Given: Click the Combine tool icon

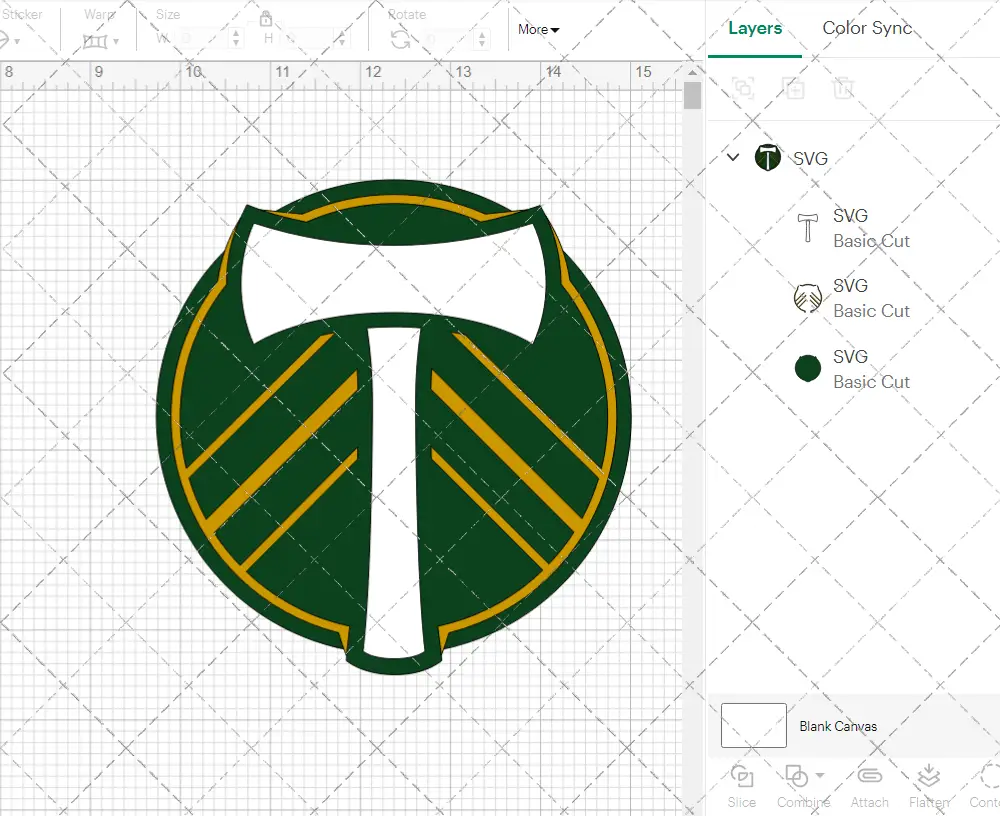Looking at the screenshot, I should (797, 776).
